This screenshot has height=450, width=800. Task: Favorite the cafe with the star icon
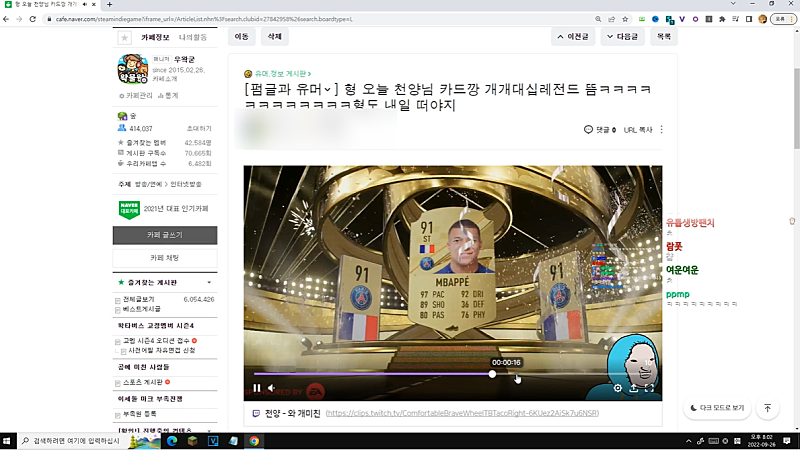[124, 37]
